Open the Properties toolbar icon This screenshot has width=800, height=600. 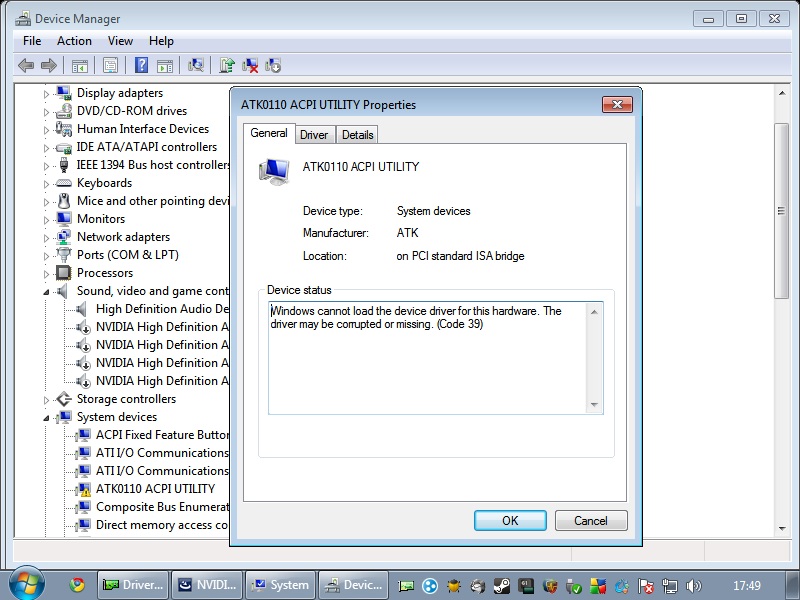click(110, 65)
